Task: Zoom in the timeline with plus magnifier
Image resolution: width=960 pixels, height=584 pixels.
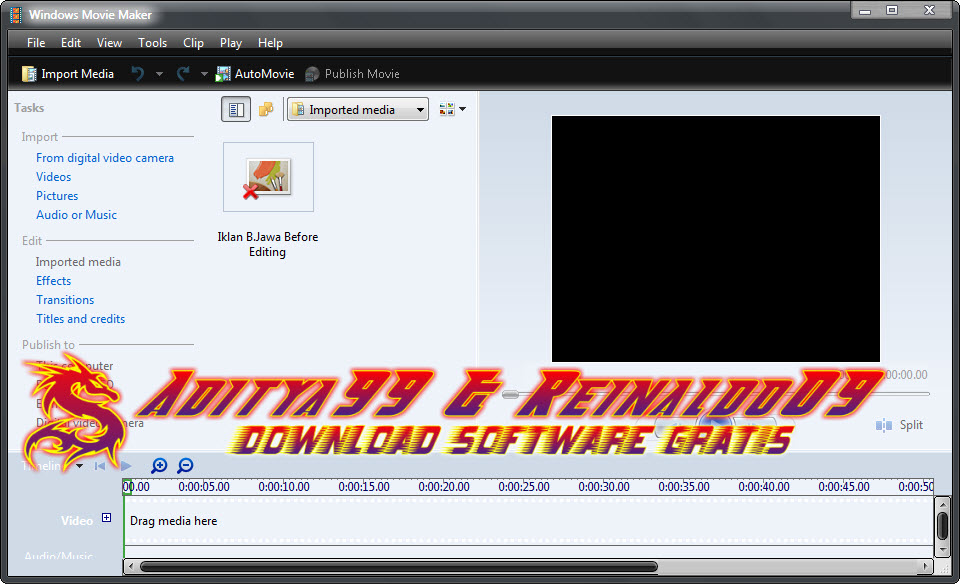Action: coord(159,466)
